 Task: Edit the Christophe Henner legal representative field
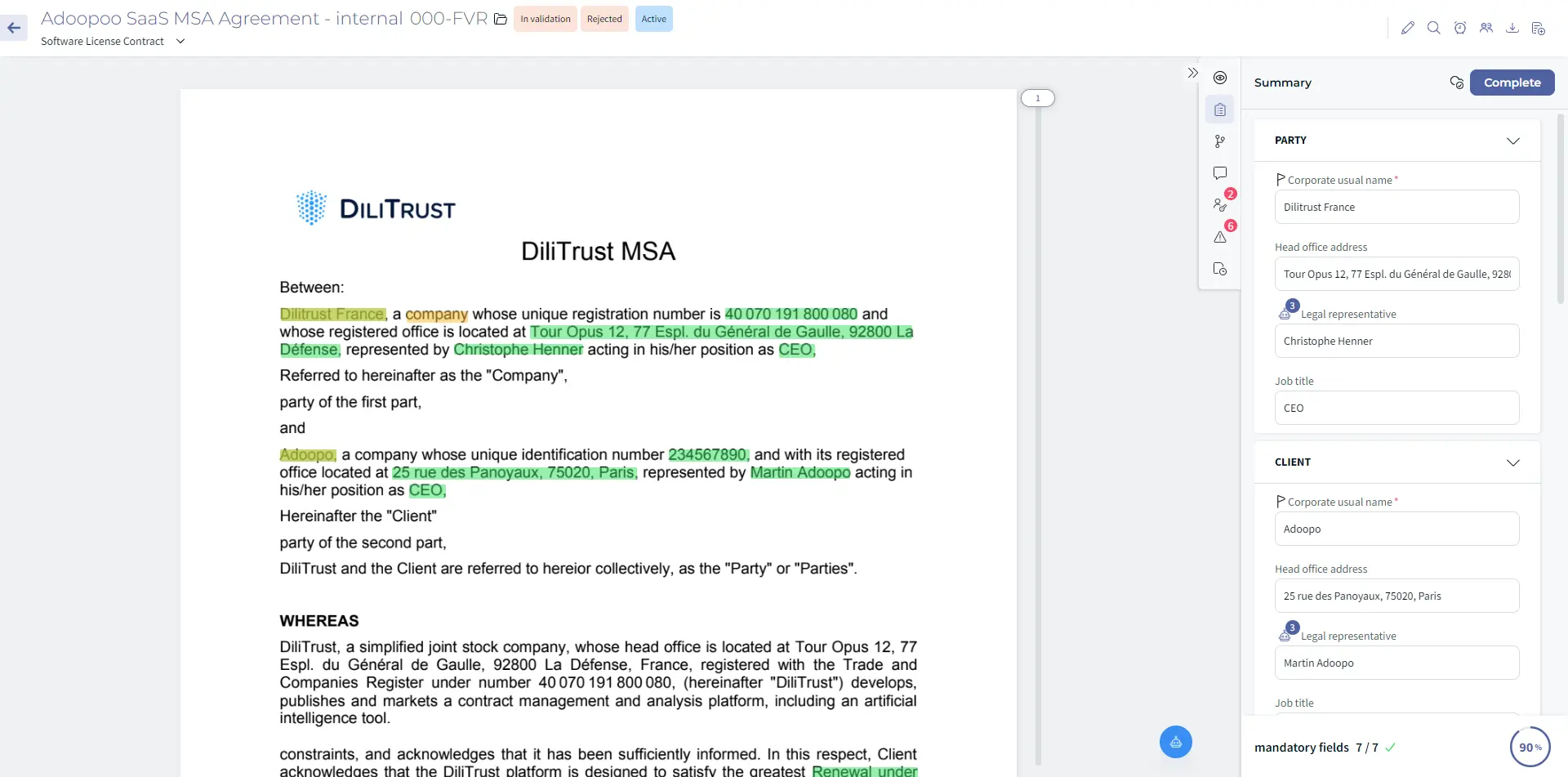(x=1396, y=341)
